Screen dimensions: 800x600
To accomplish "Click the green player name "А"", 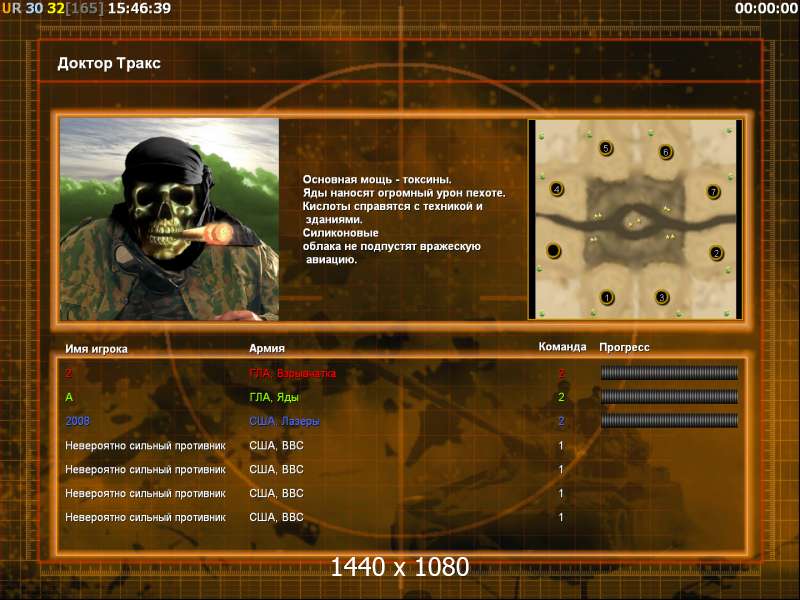I will (x=69, y=397).
